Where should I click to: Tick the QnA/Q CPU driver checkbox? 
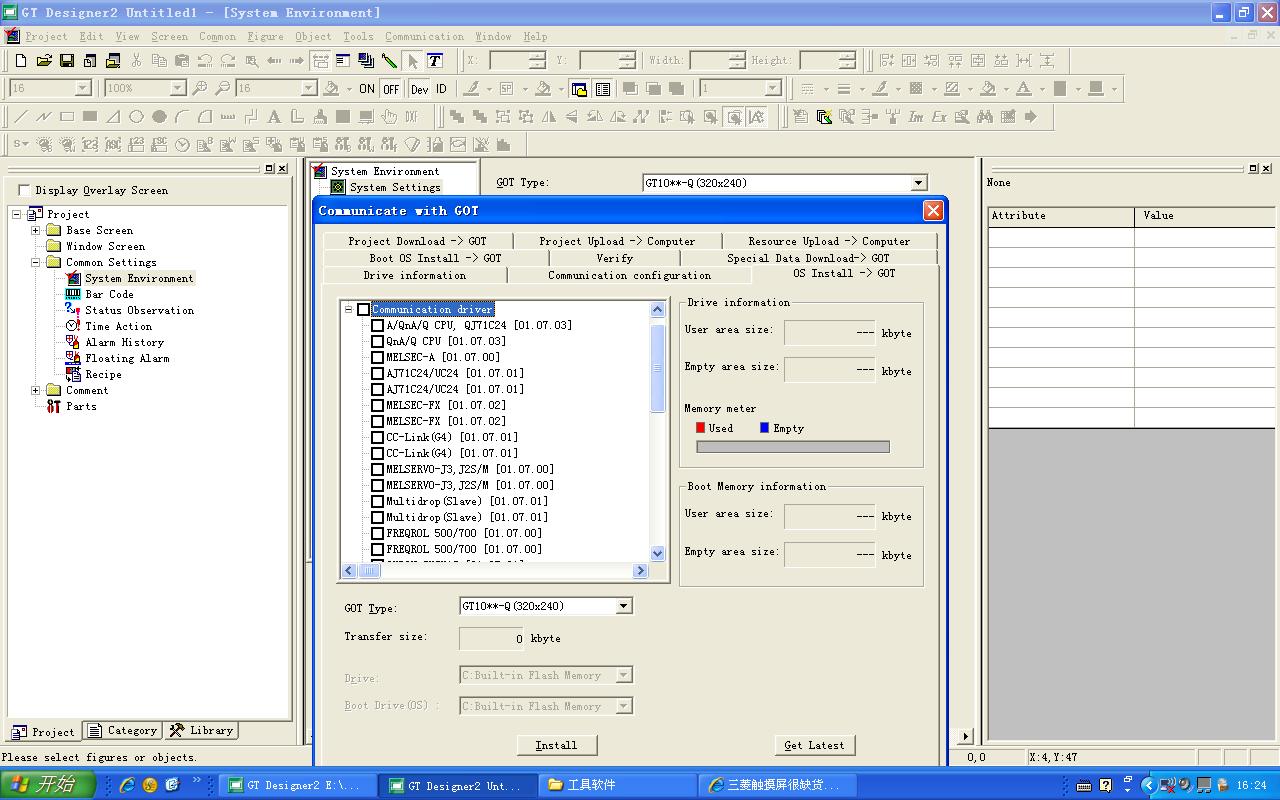377,341
